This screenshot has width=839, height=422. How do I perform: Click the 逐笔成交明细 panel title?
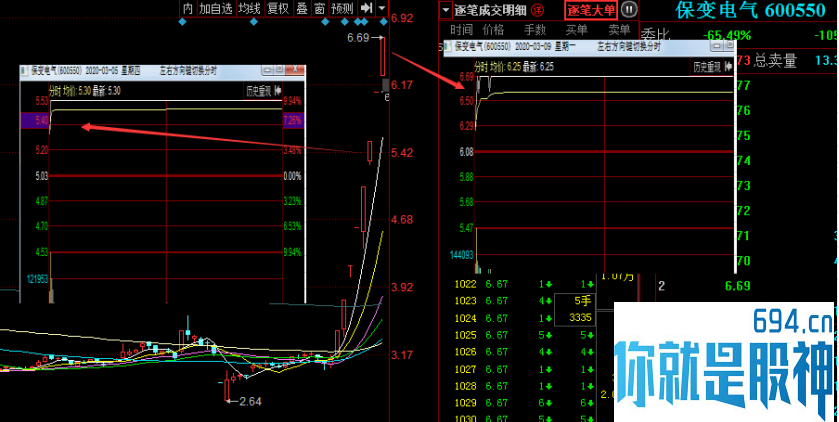491,10
